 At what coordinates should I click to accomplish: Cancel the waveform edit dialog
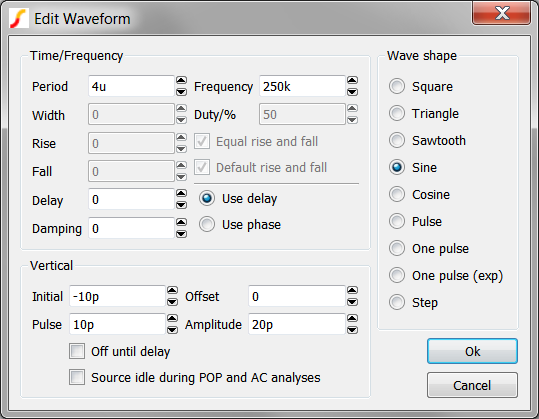point(472,385)
